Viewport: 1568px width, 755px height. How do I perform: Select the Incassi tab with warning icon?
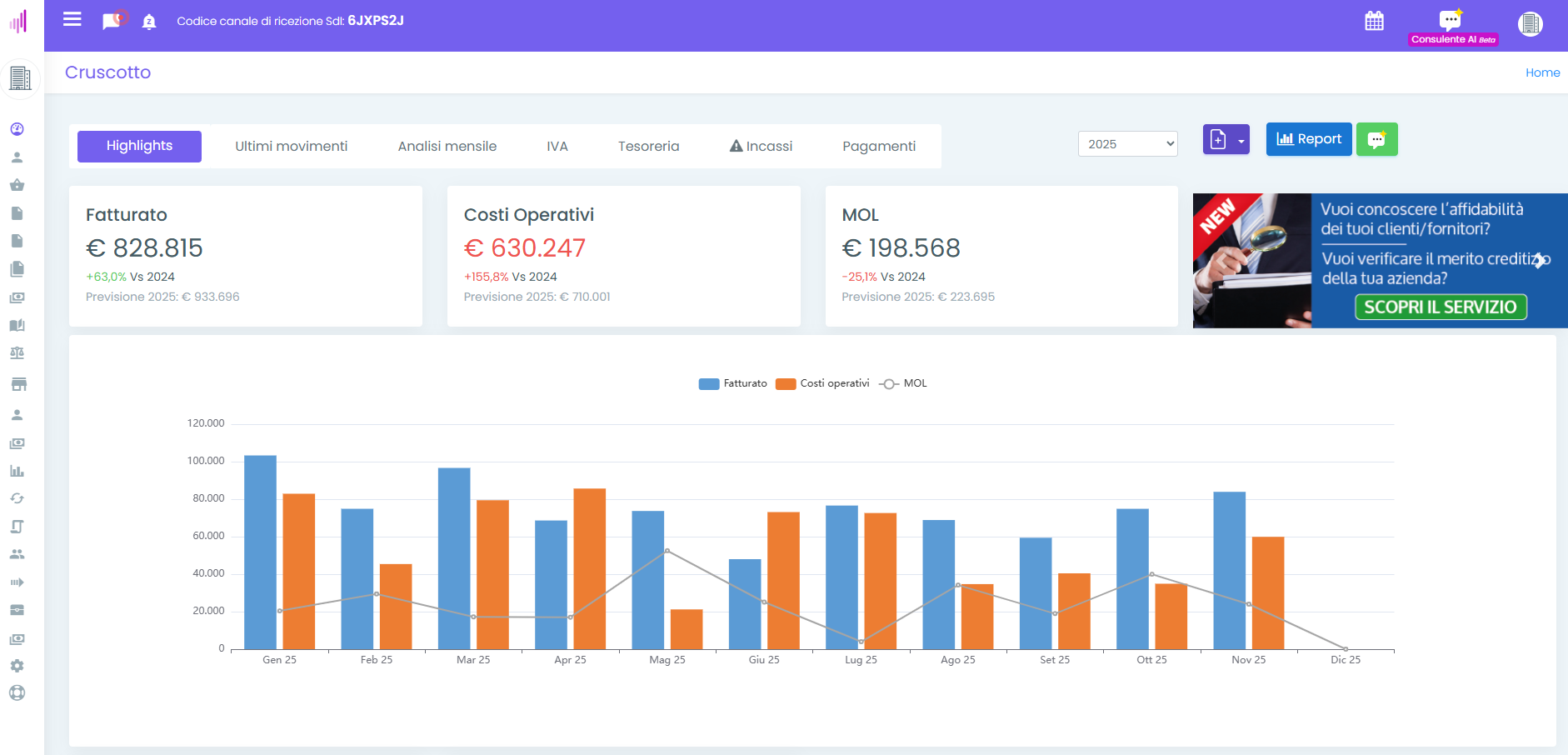[x=760, y=146]
